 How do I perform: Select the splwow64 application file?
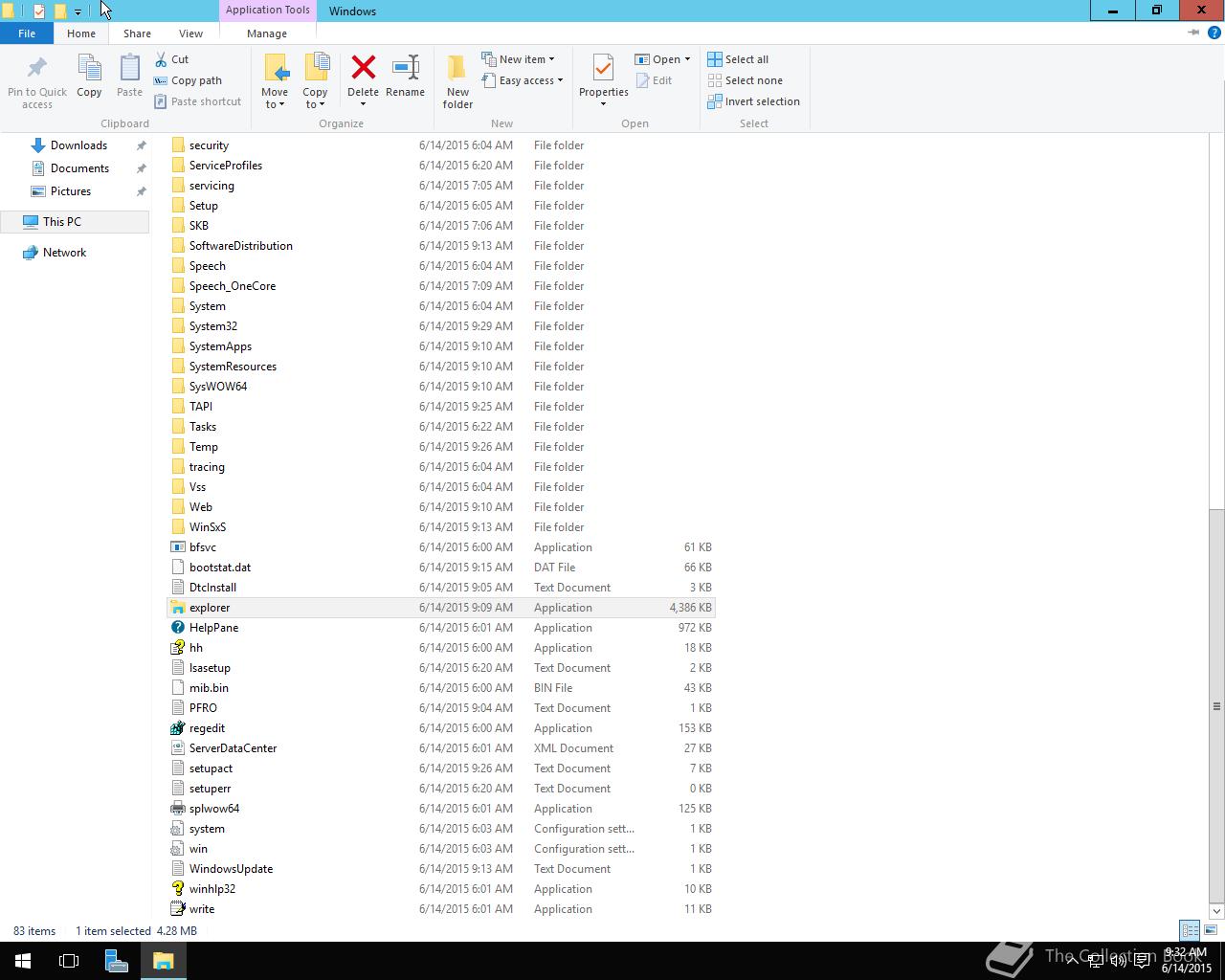[x=441, y=809]
